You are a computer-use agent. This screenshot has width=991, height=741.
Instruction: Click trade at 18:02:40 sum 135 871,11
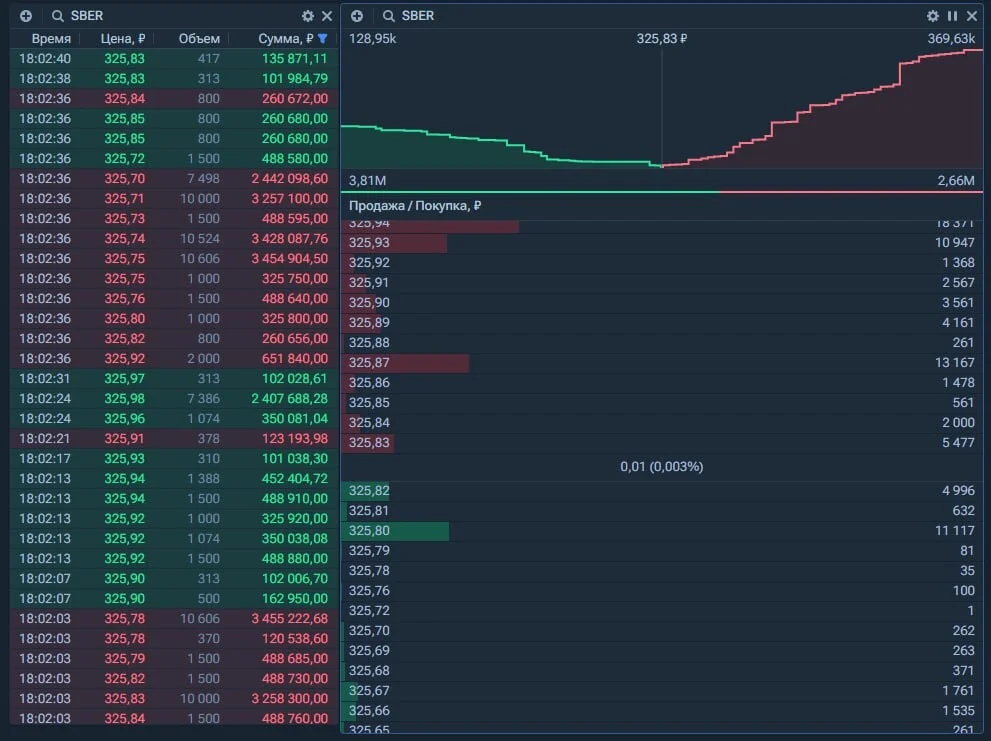click(174, 59)
